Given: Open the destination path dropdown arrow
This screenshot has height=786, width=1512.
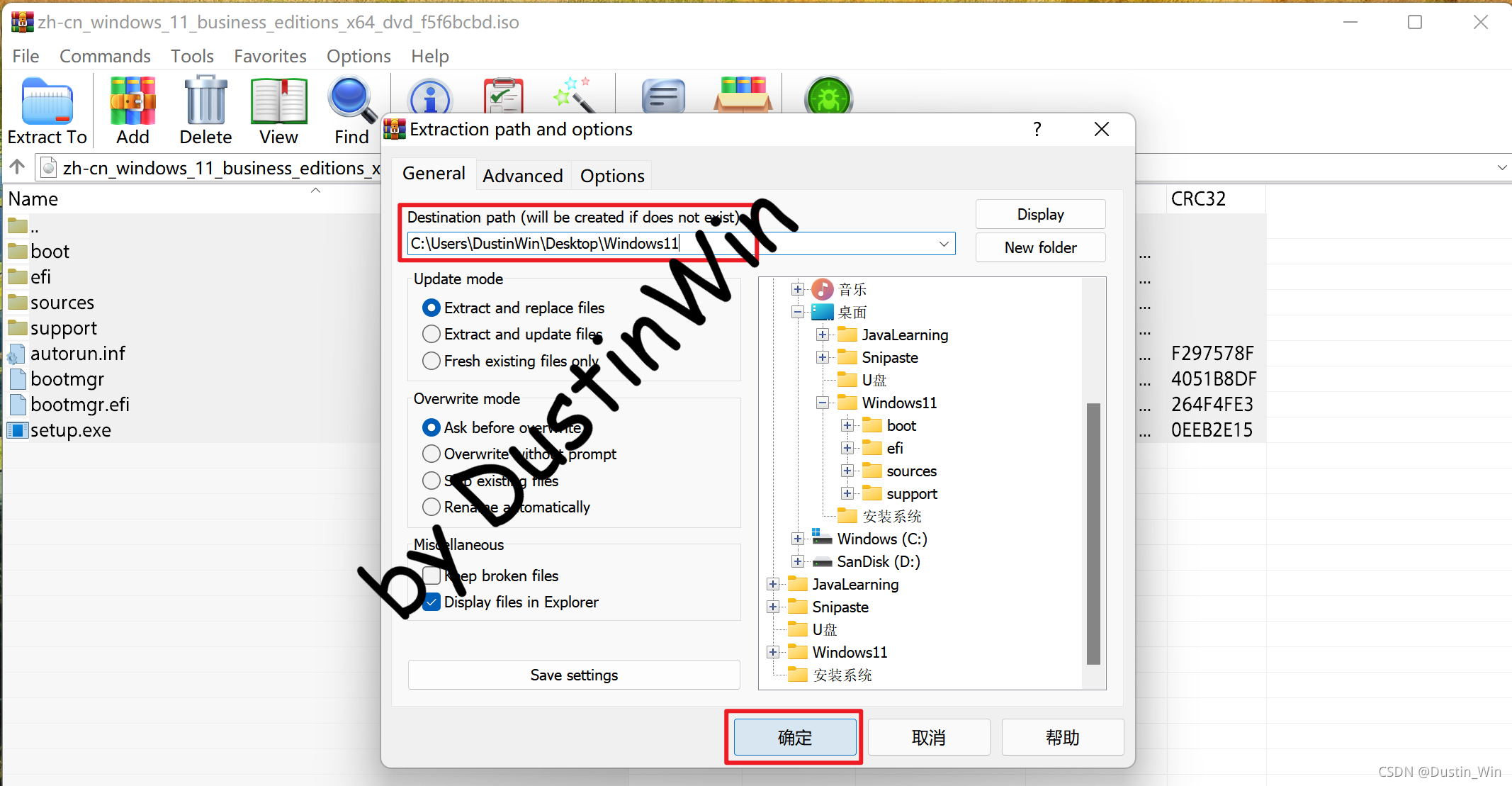Looking at the screenshot, I should (x=944, y=244).
